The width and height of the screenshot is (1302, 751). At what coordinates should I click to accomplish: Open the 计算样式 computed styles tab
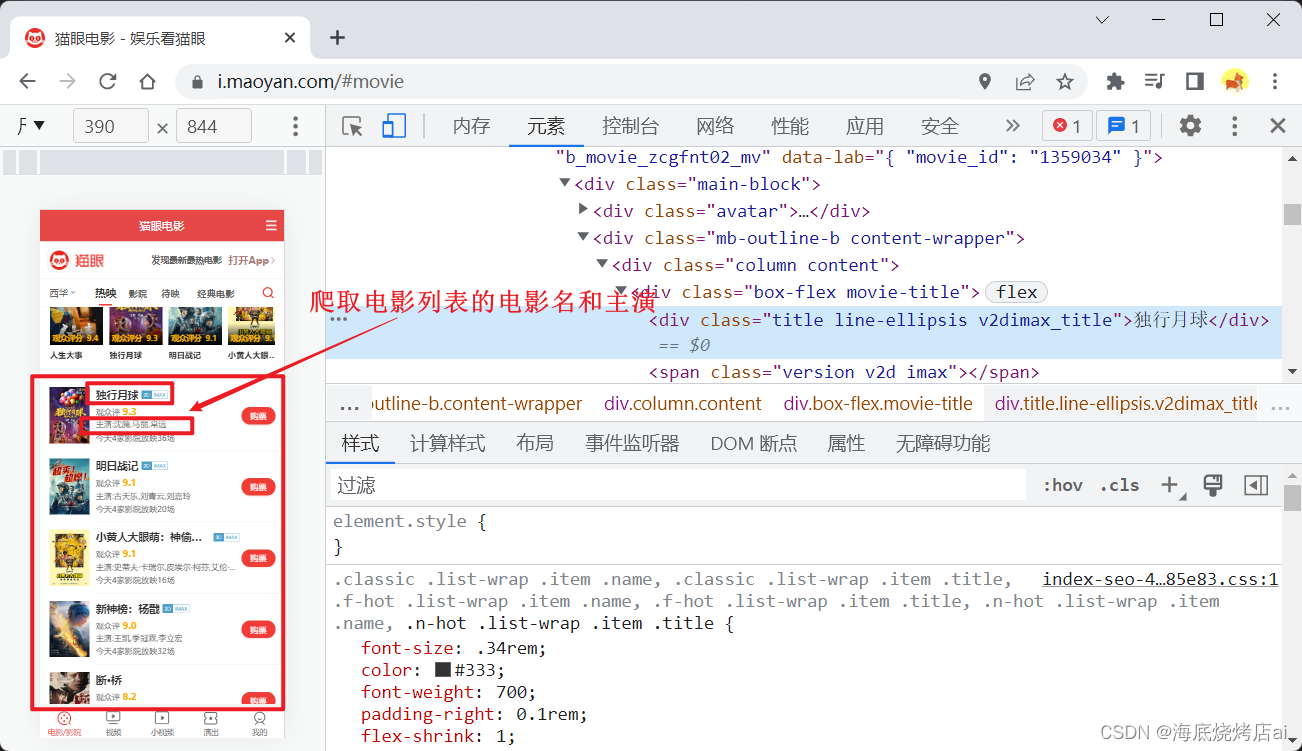[x=447, y=443]
